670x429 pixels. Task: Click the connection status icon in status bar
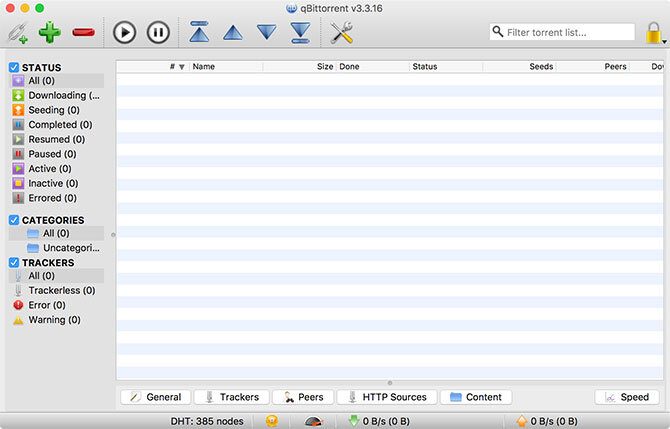[272, 421]
